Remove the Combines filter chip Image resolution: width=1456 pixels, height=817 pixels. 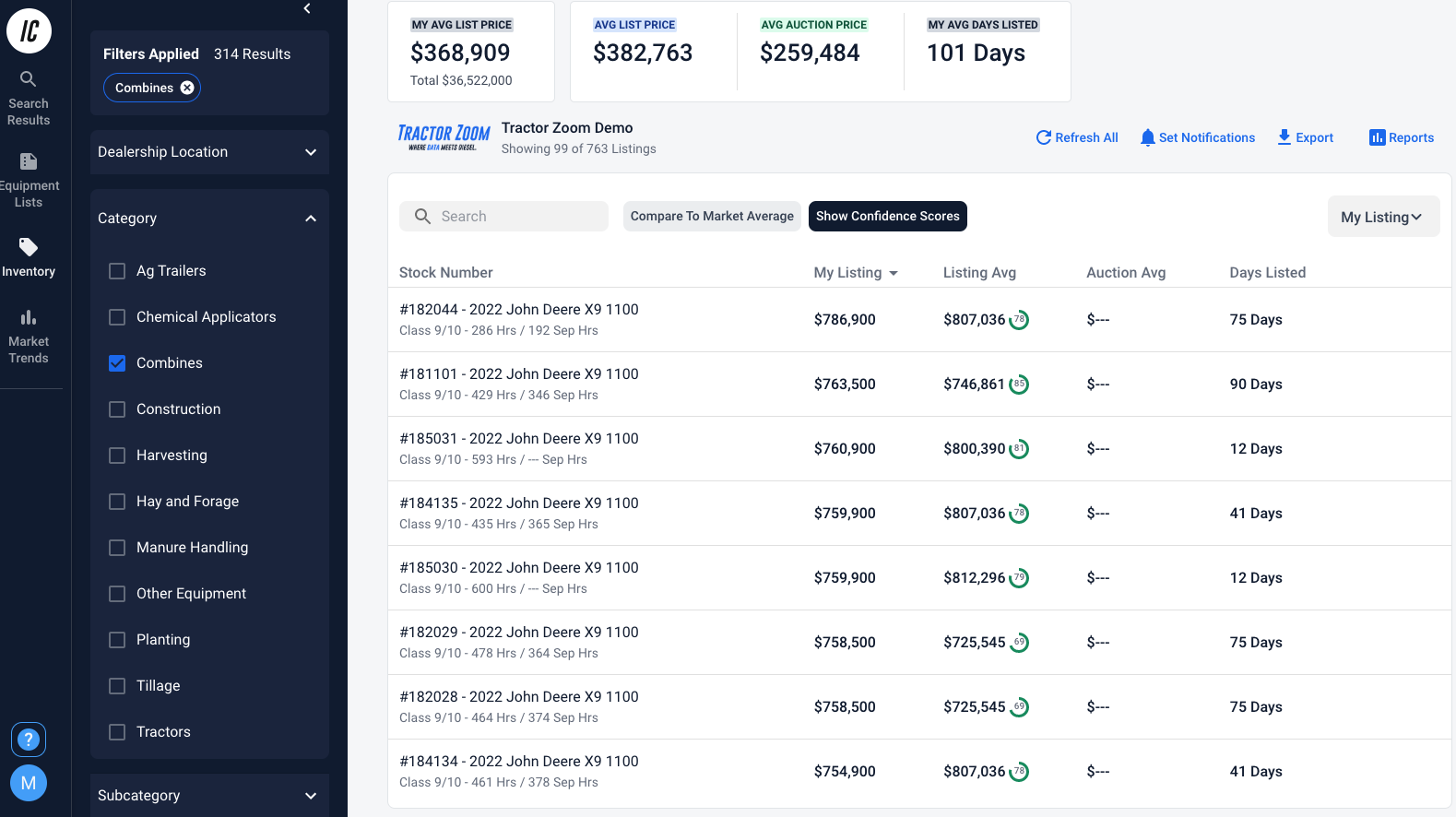point(187,88)
